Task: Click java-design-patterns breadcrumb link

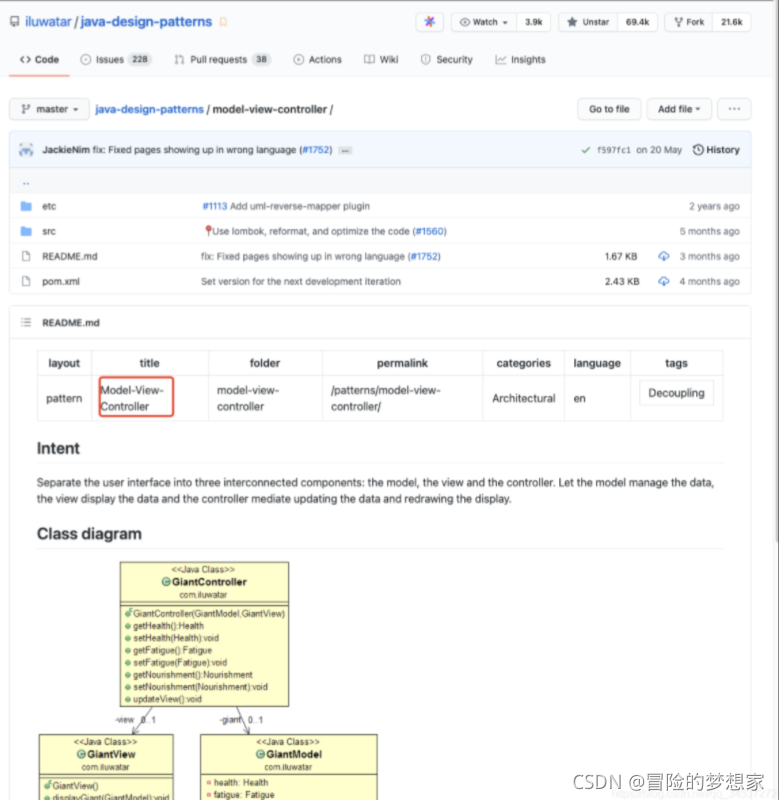Action: pos(149,109)
